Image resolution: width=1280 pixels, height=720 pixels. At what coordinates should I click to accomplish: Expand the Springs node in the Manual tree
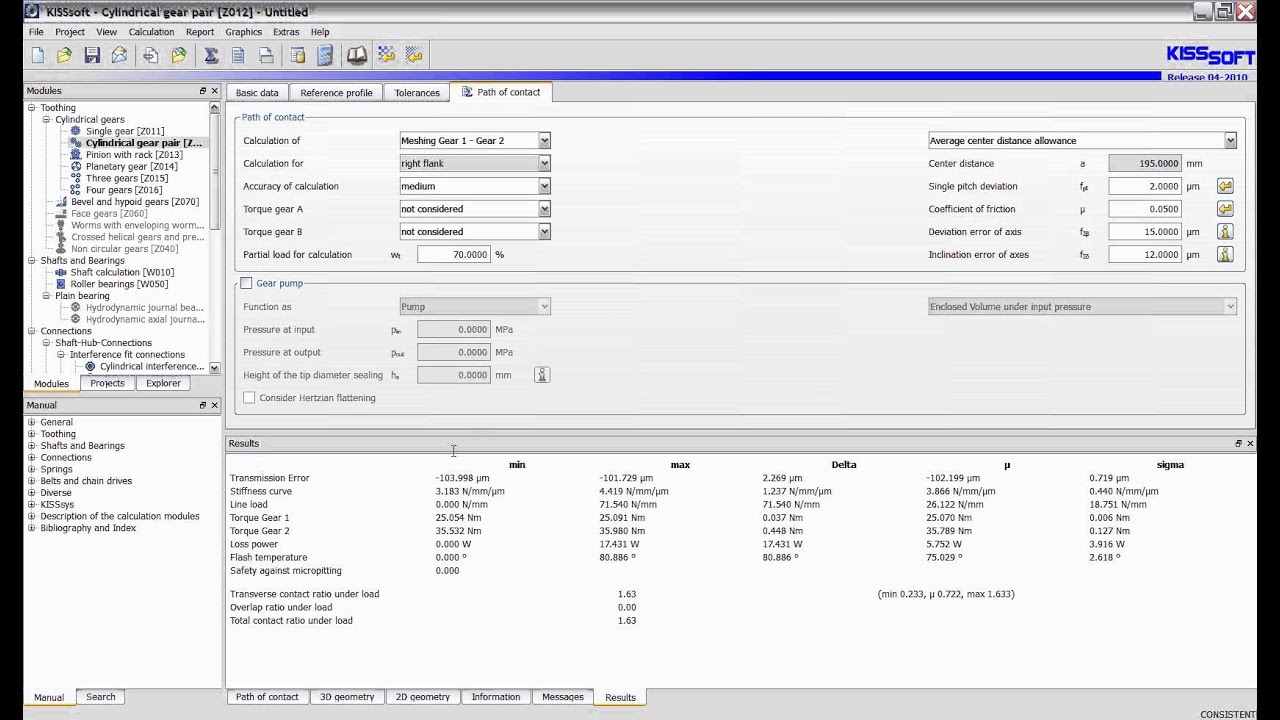pyautogui.click(x=32, y=469)
